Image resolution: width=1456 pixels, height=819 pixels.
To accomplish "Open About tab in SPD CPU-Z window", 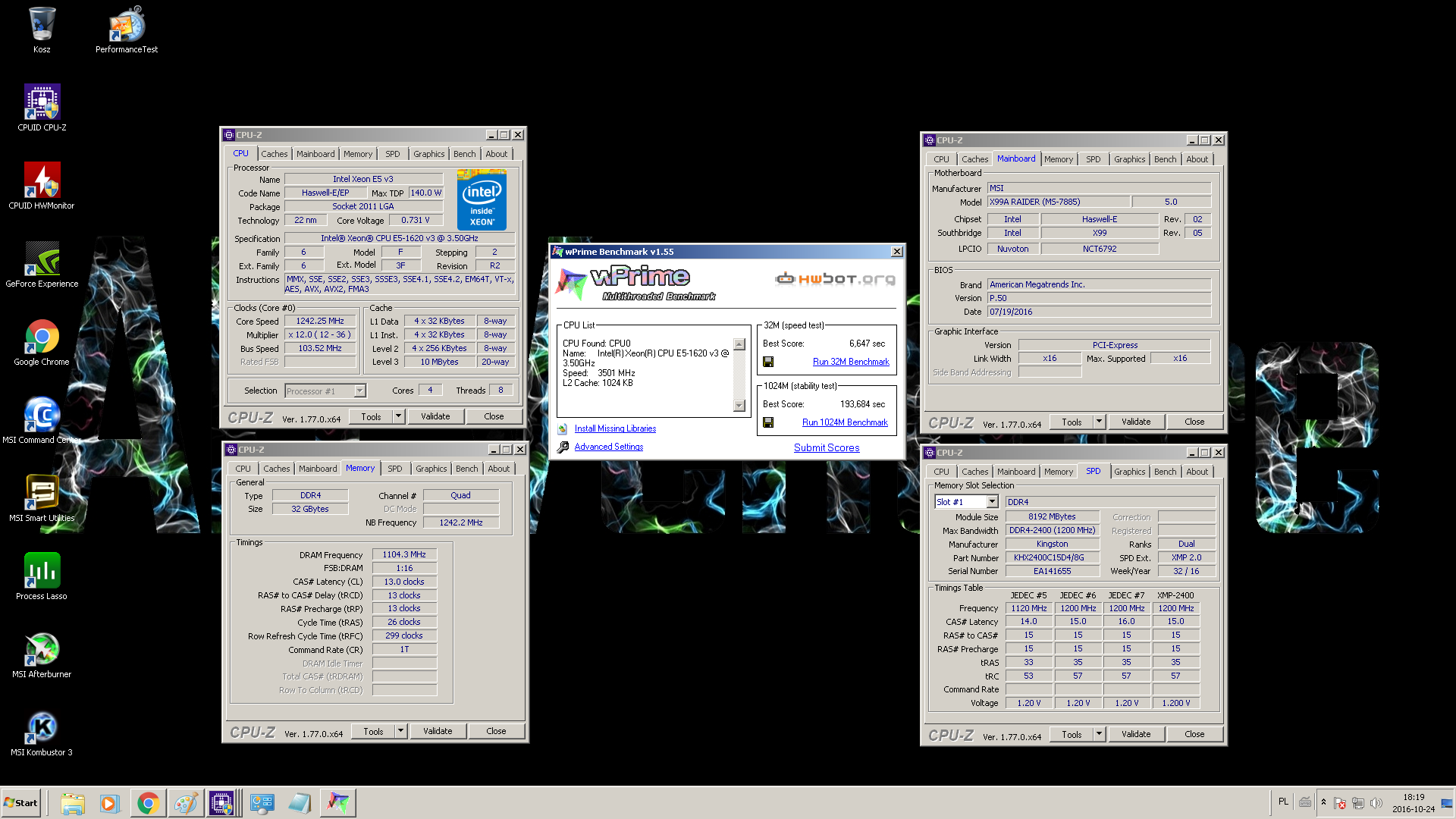I will 1197,472.
